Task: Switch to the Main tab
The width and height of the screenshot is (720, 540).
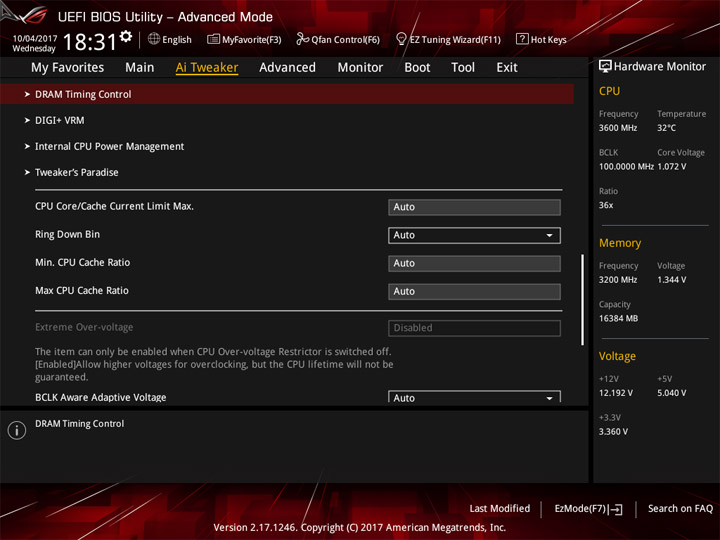Action: click(140, 68)
